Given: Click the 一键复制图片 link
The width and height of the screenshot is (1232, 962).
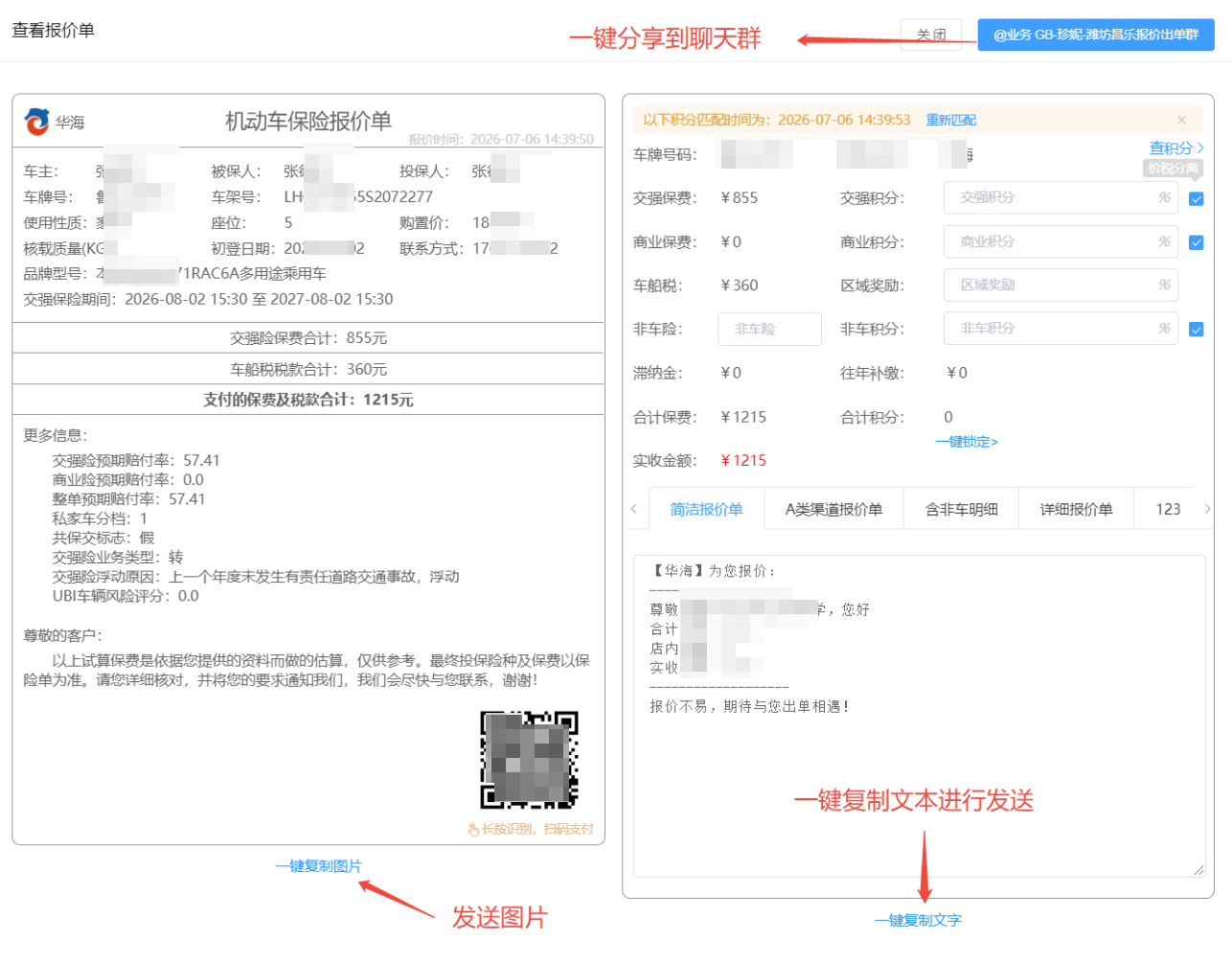Looking at the screenshot, I should tap(318, 865).
